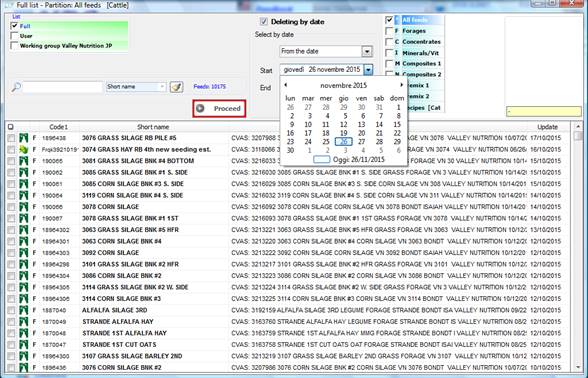Toggle the Full list checkbox
The image size is (588, 378).
tap(14, 26)
